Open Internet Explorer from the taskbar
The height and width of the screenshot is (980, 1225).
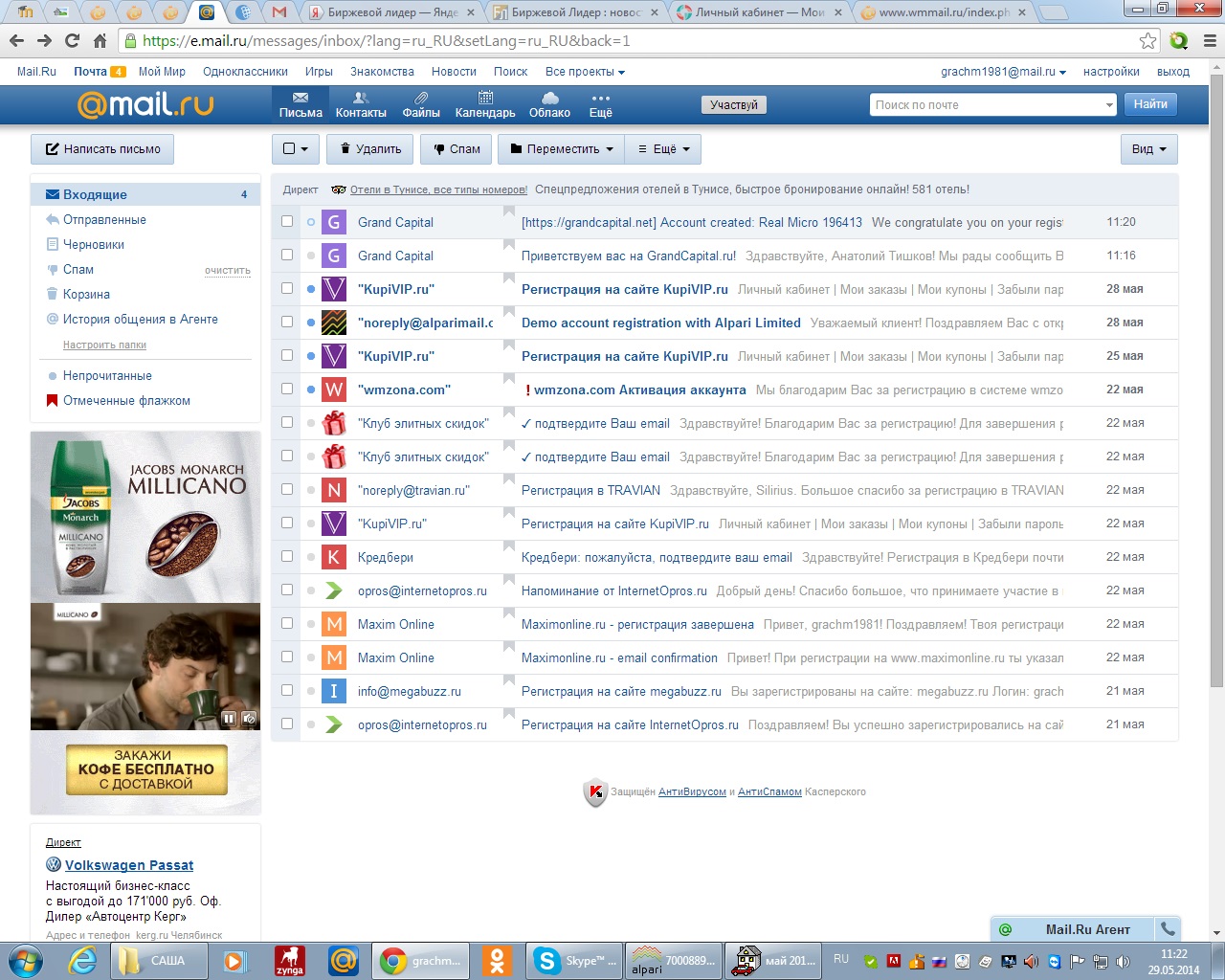pos(82,960)
